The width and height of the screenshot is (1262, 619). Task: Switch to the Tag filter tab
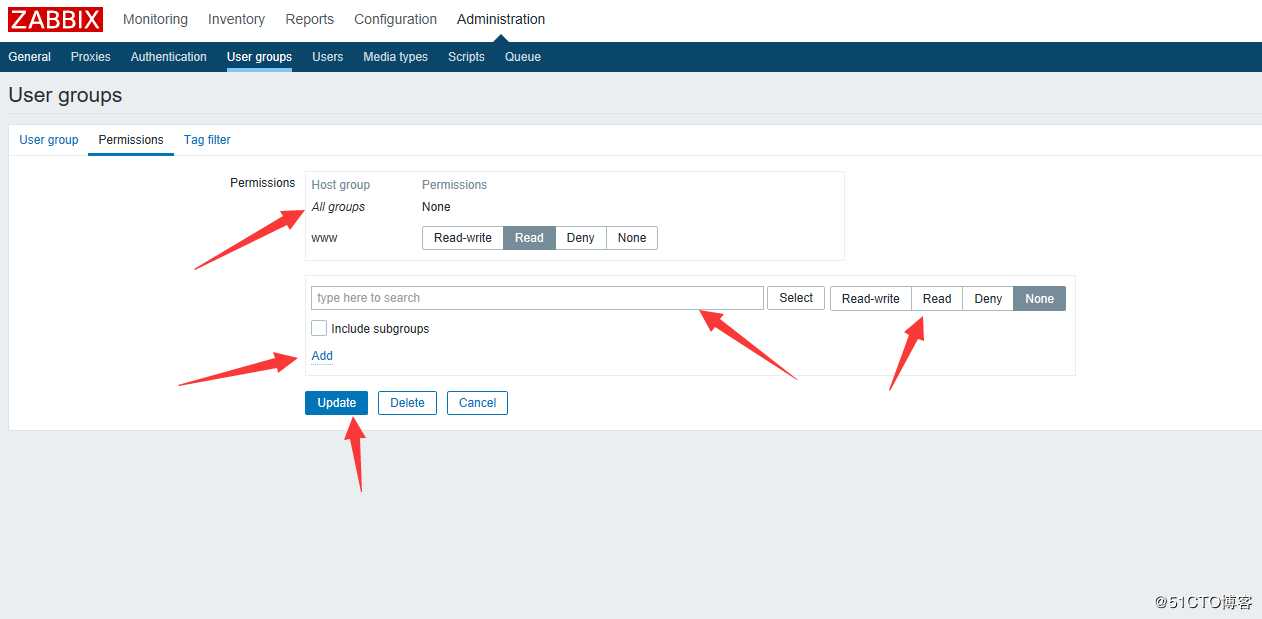[207, 140]
